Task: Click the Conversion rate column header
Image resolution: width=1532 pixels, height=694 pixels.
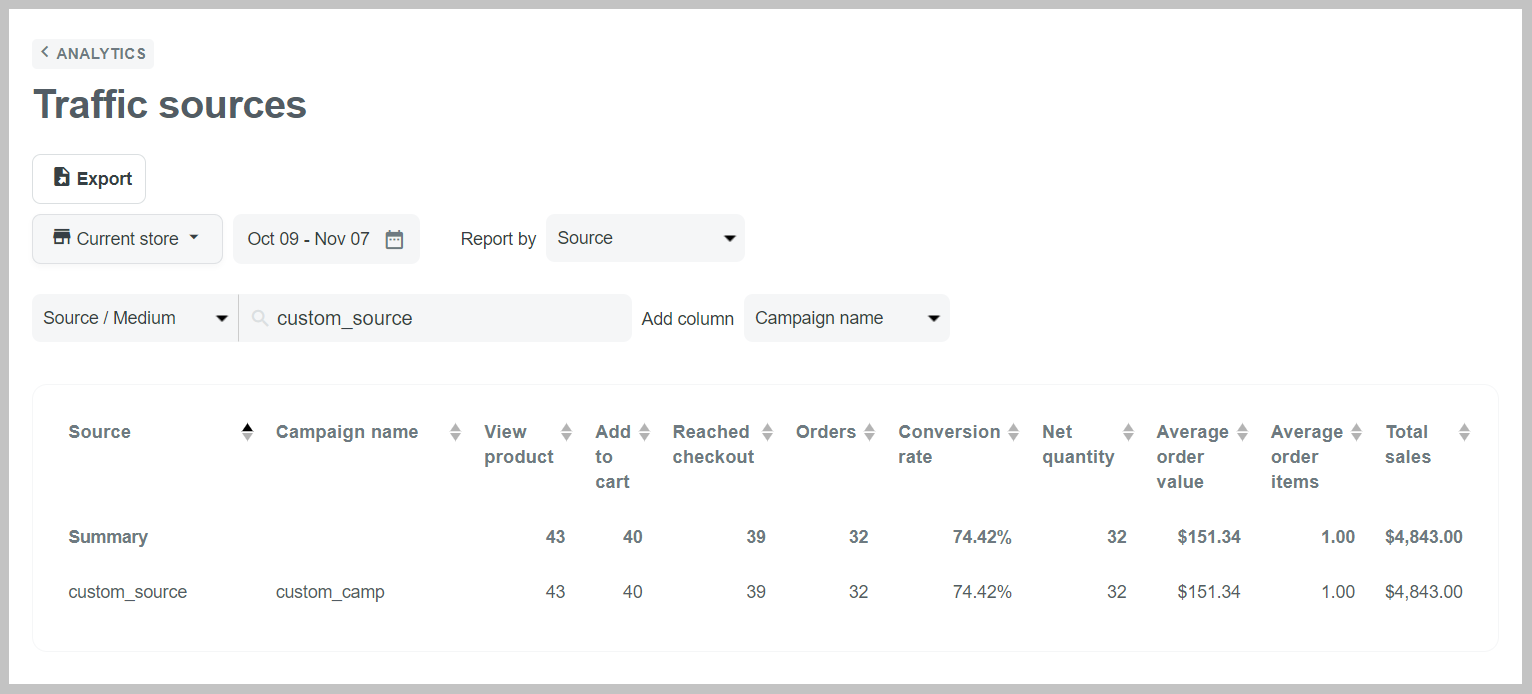Action: 949,445
